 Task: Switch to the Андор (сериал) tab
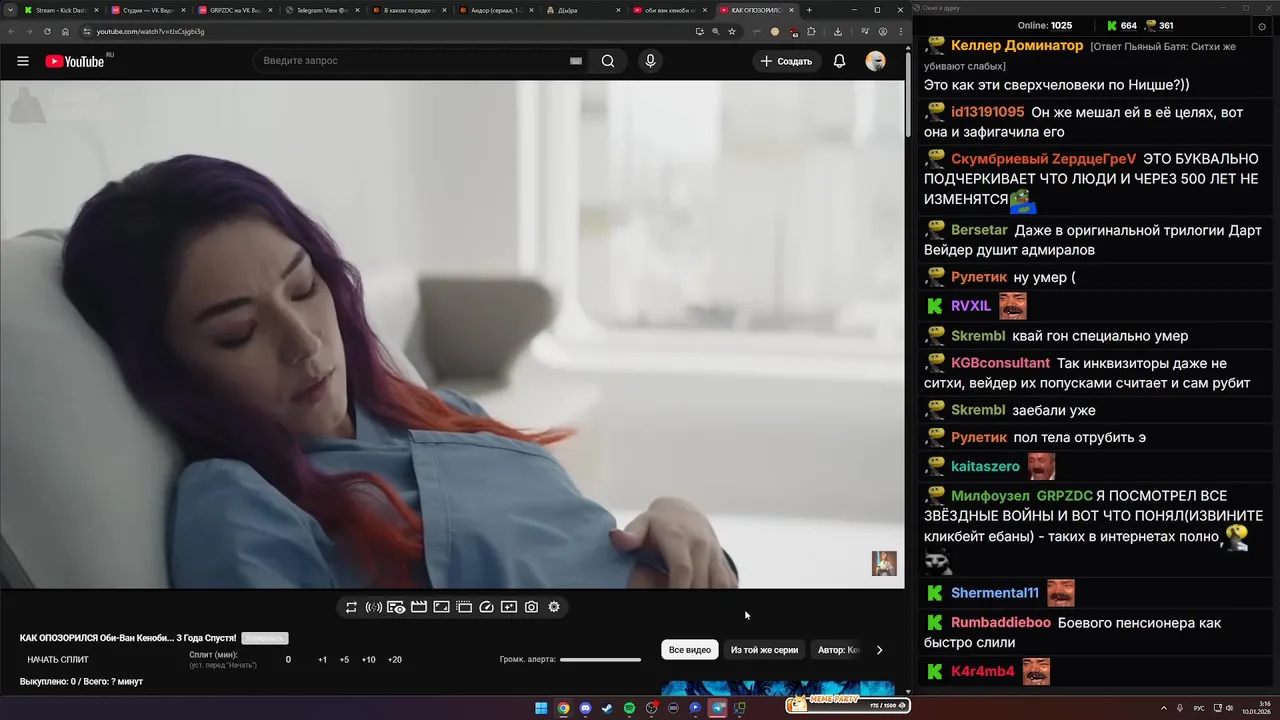(x=495, y=10)
